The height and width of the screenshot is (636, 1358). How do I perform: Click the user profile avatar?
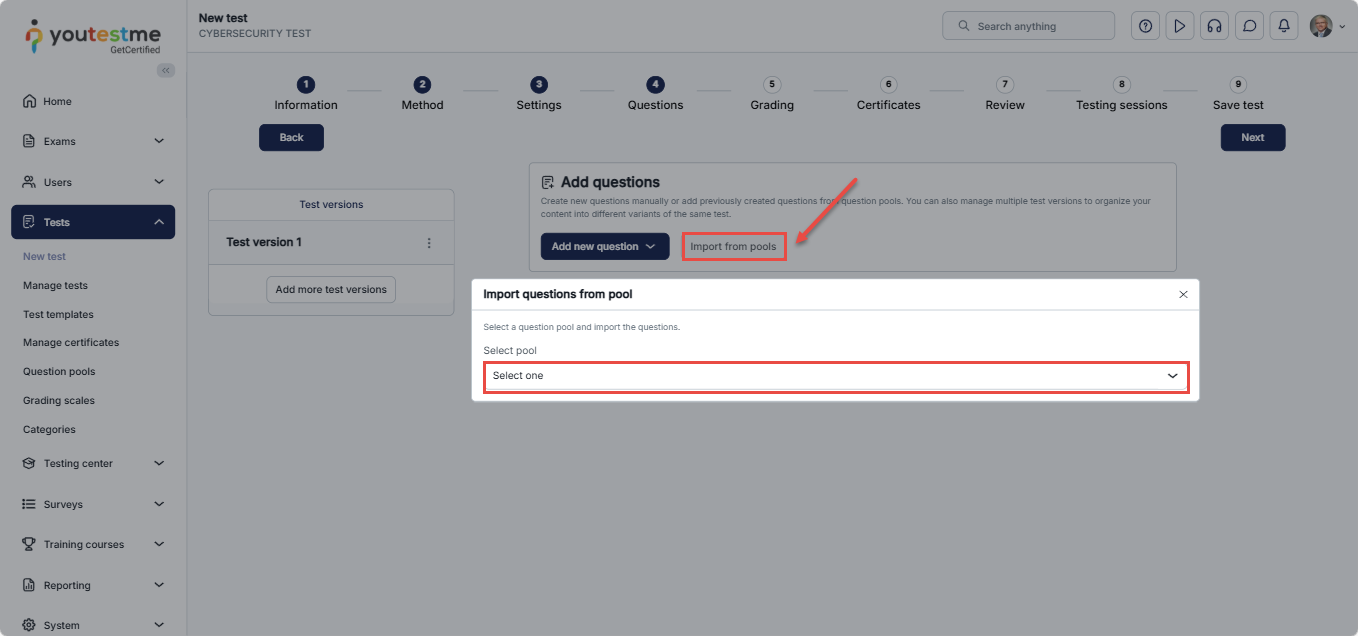pos(1321,26)
